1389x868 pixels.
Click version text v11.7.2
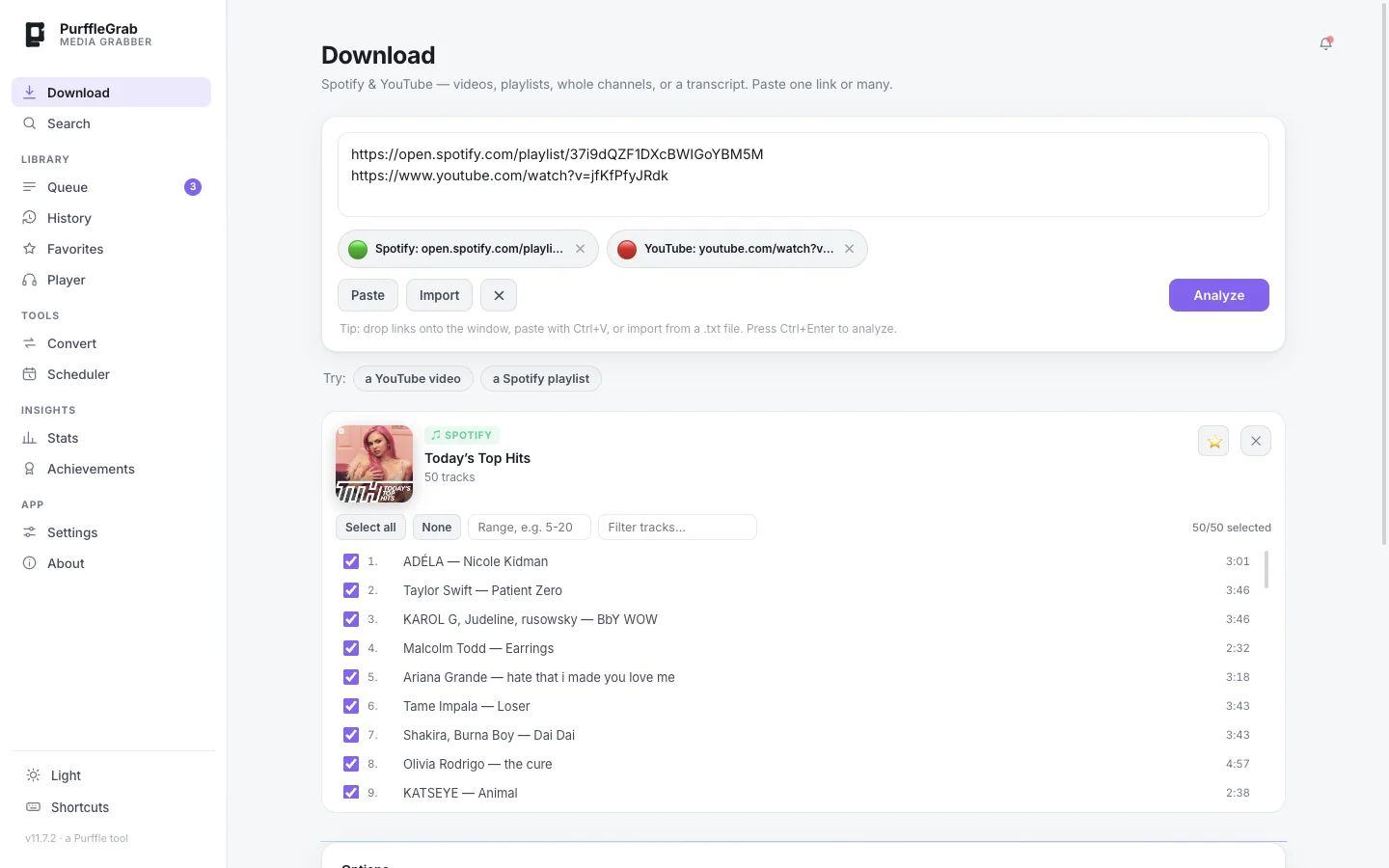41,838
